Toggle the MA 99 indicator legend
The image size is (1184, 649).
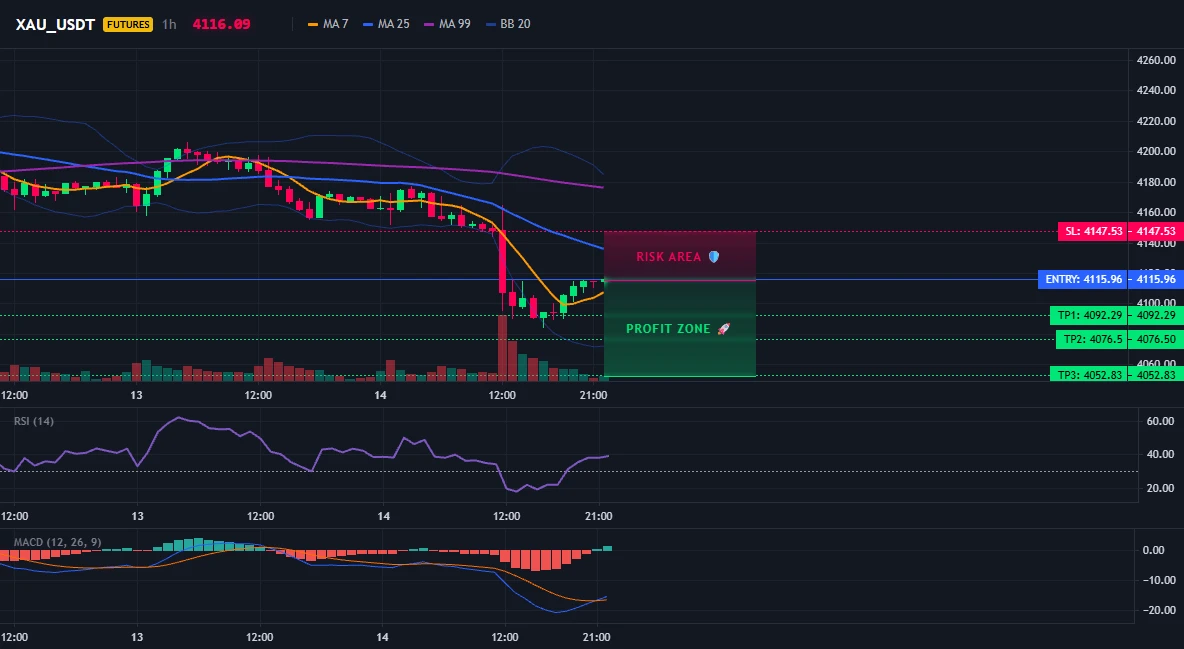[x=447, y=24]
